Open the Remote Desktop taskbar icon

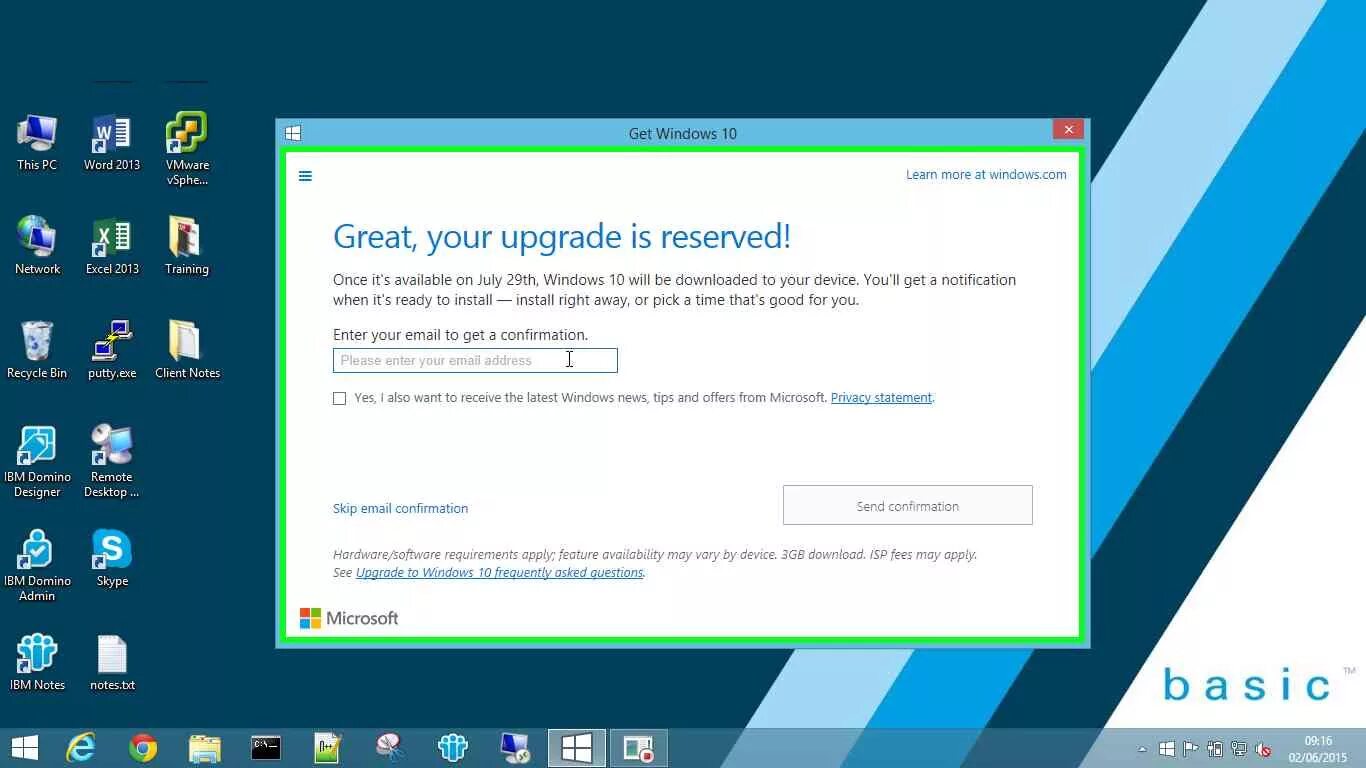pyautogui.click(x=515, y=748)
